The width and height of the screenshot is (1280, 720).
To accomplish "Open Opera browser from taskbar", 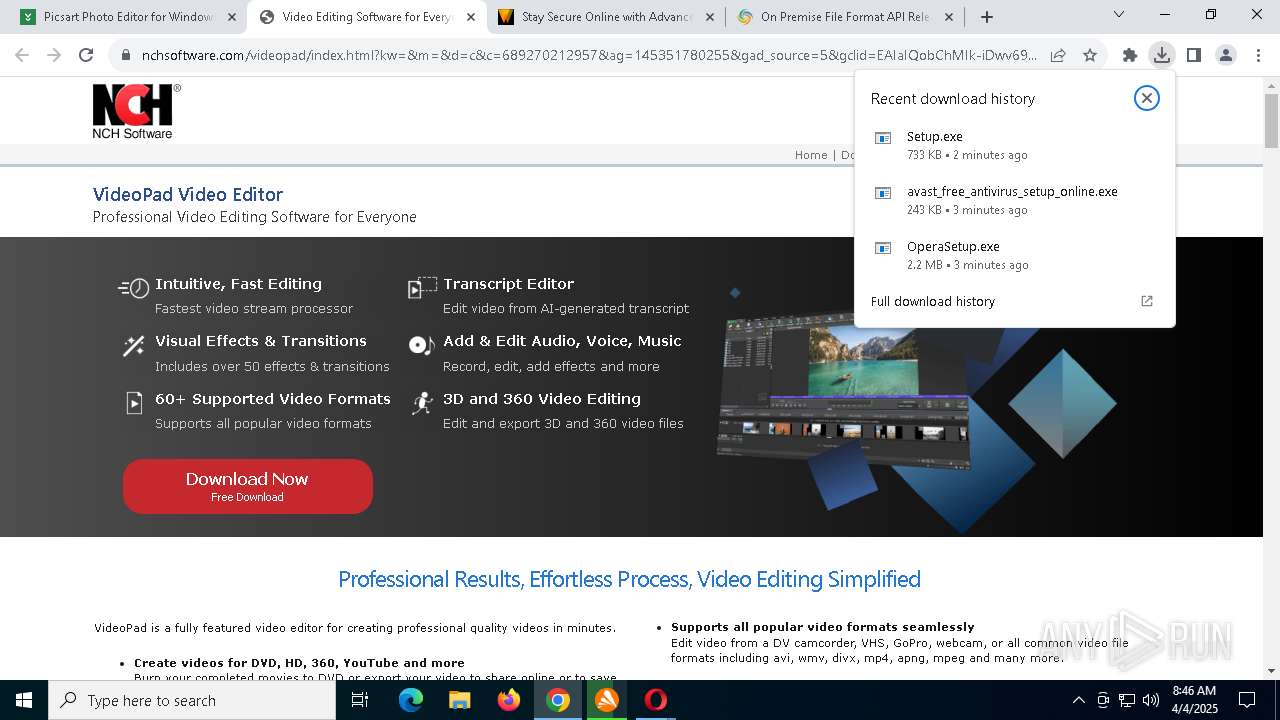I will [656, 700].
